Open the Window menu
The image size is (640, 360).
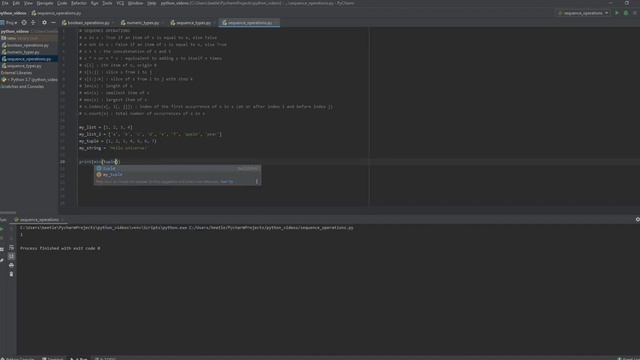[x=136, y=3]
